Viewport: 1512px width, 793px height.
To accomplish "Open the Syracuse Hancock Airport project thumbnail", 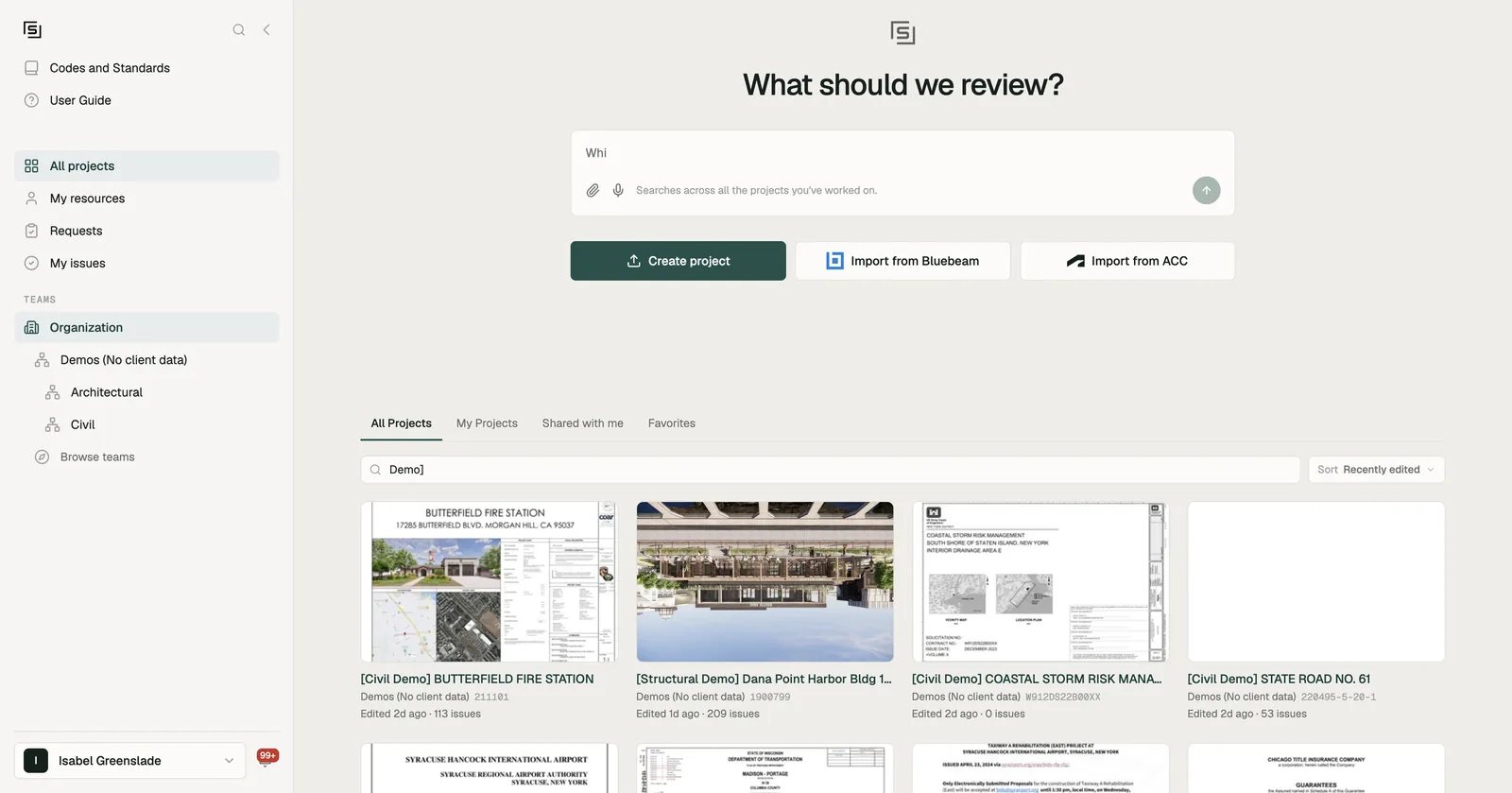I will pyautogui.click(x=489, y=768).
